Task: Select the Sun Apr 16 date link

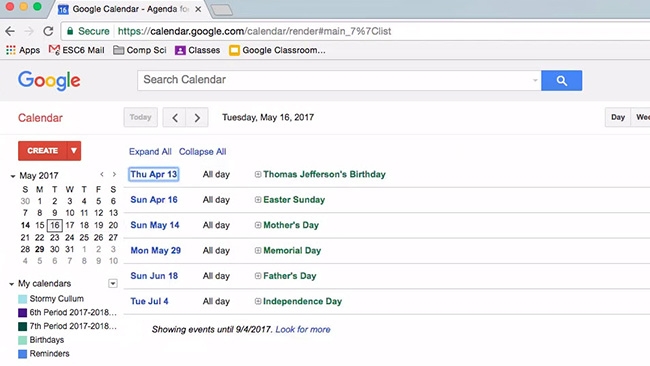Action: tap(154, 200)
